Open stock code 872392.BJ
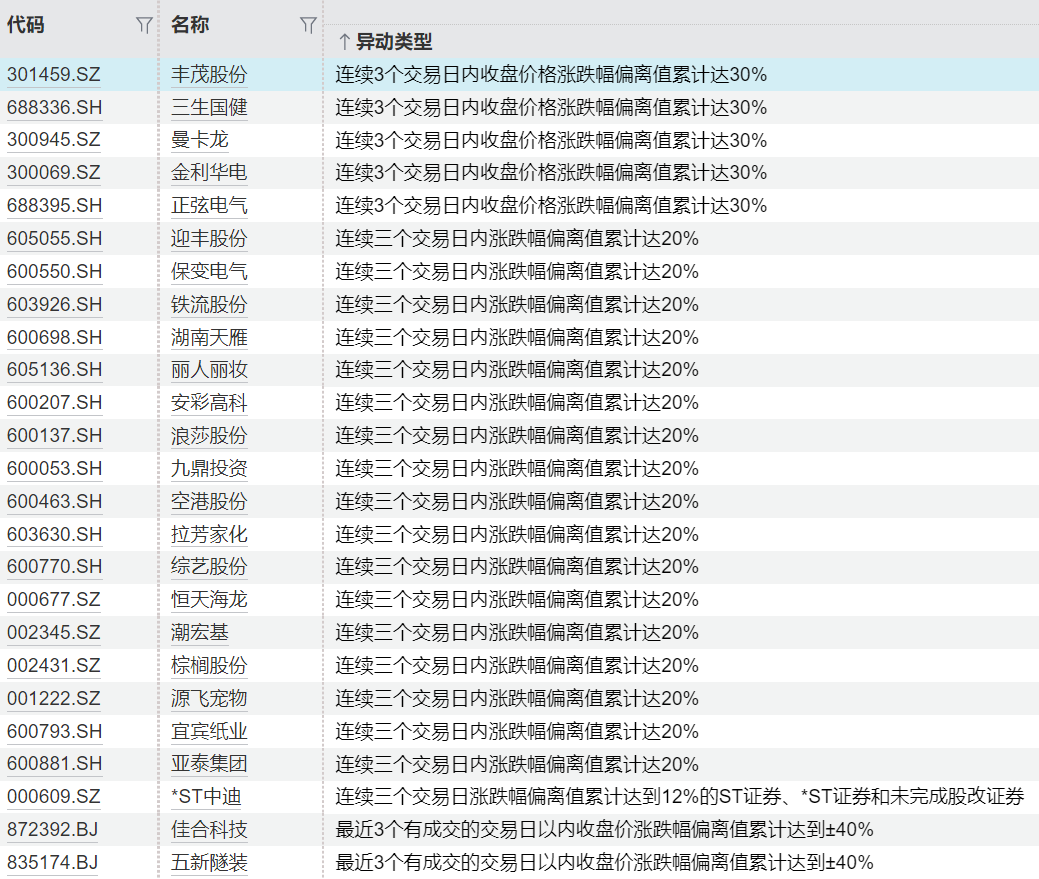This screenshot has height=879, width=1039. point(52,829)
